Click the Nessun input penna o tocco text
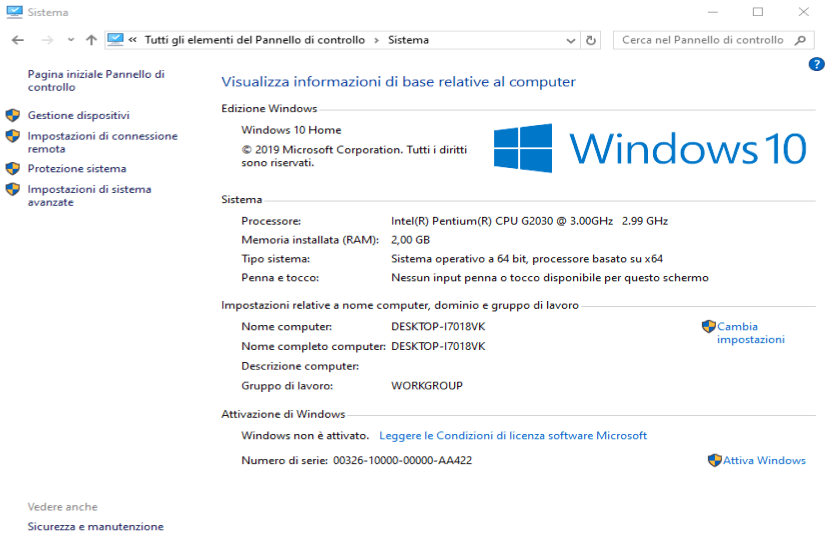The width and height of the screenshot is (826, 549). point(549,278)
